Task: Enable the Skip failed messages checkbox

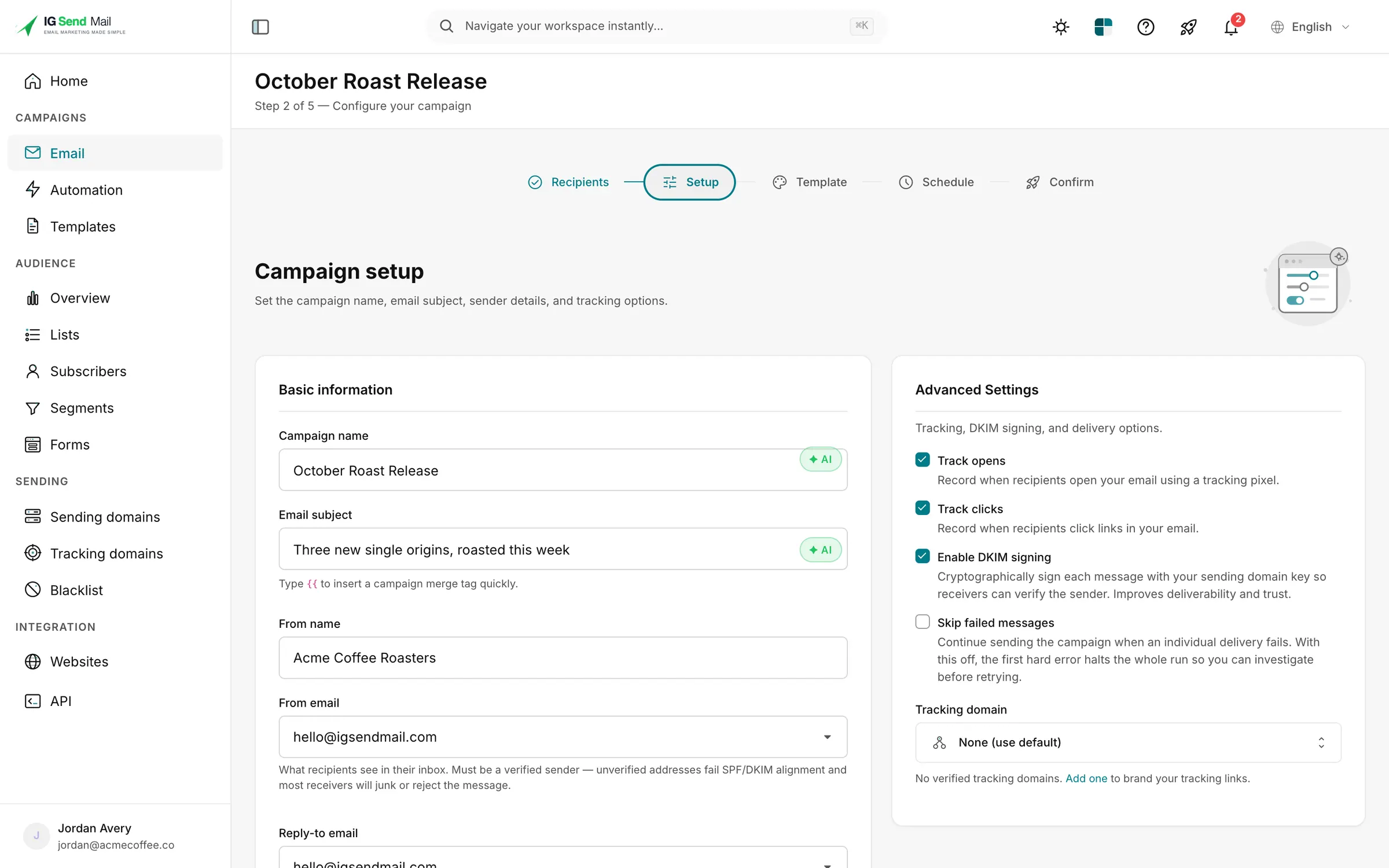Action: pyautogui.click(x=923, y=621)
